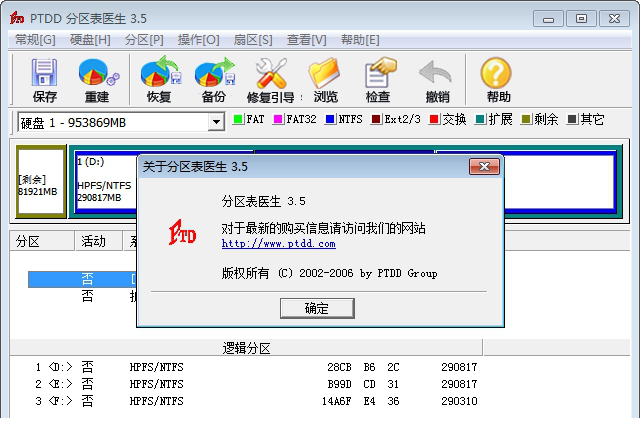Click the B99D value in E: row
Viewport: 640px width, 434px height.
pyautogui.click(x=339, y=384)
